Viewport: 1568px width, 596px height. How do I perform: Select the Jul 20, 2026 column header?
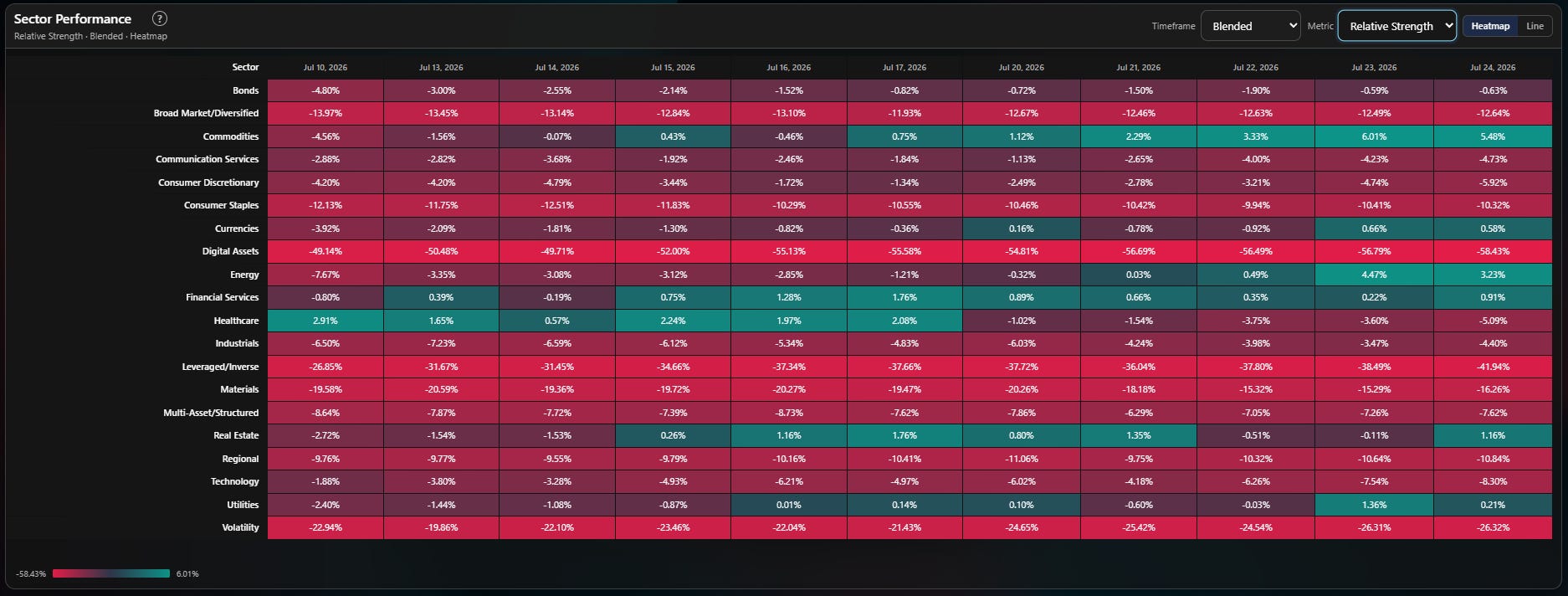coord(1022,67)
